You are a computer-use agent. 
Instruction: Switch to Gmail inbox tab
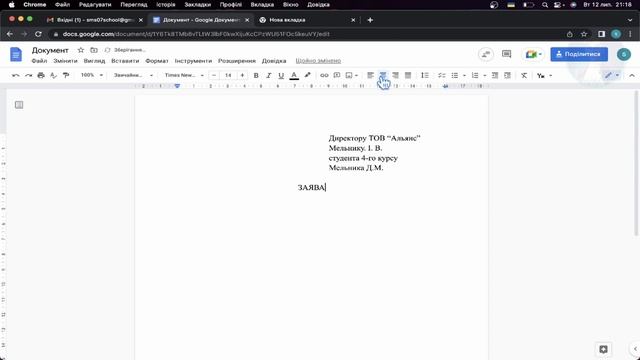(95, 20)
